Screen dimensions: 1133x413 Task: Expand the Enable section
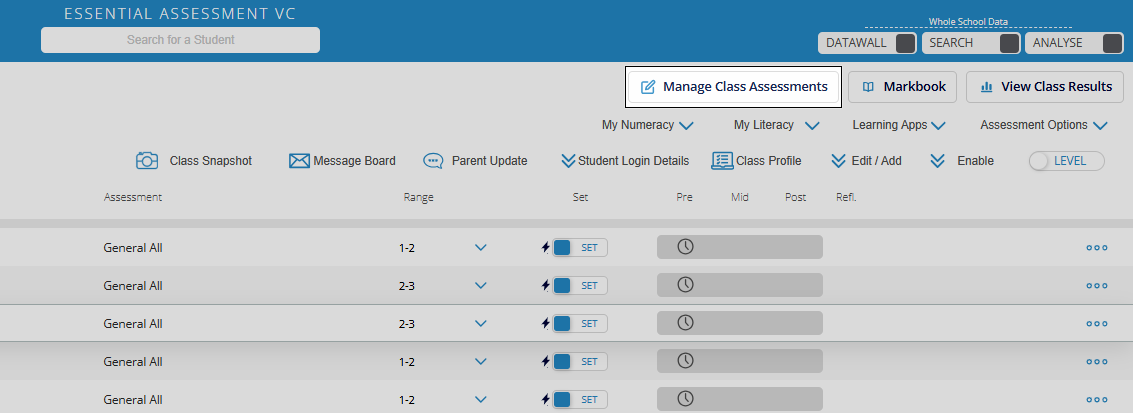962,161
